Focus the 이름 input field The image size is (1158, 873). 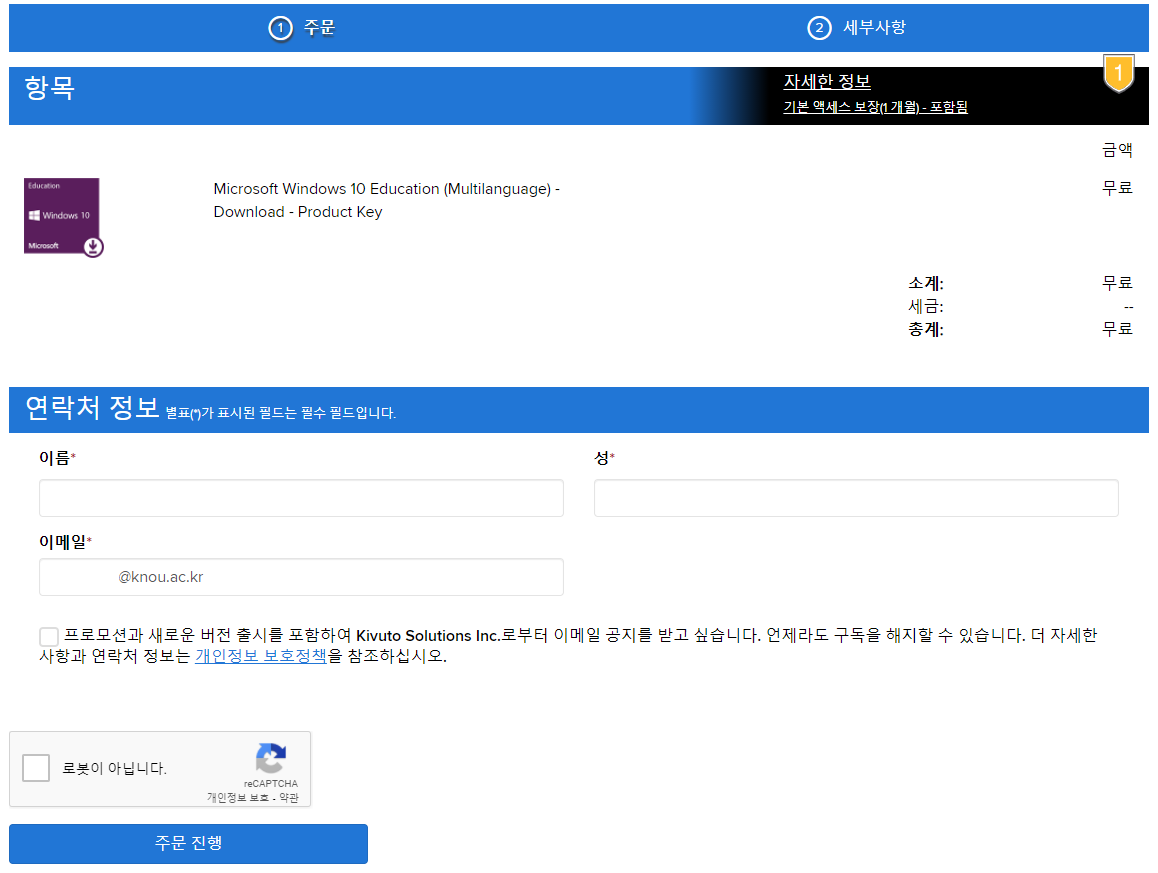(x=301, y=498)
